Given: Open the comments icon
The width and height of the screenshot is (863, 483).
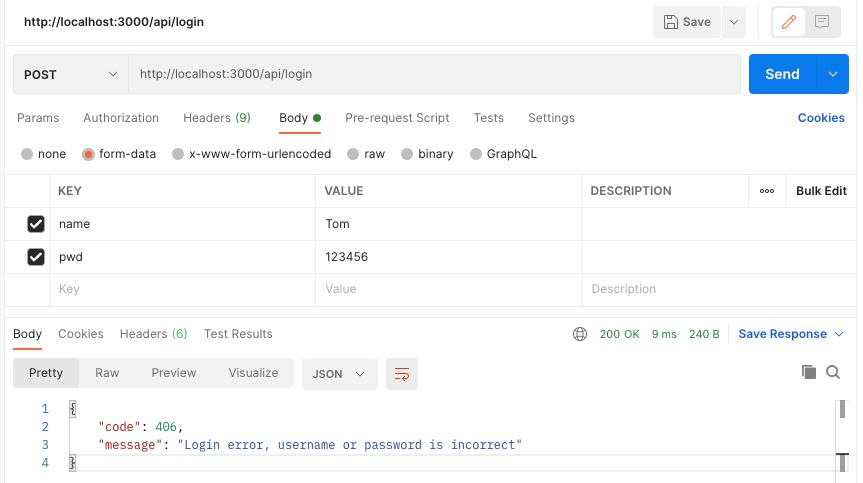Looking at the screenshot, I should pyautogui.click(x=822, y=22).
